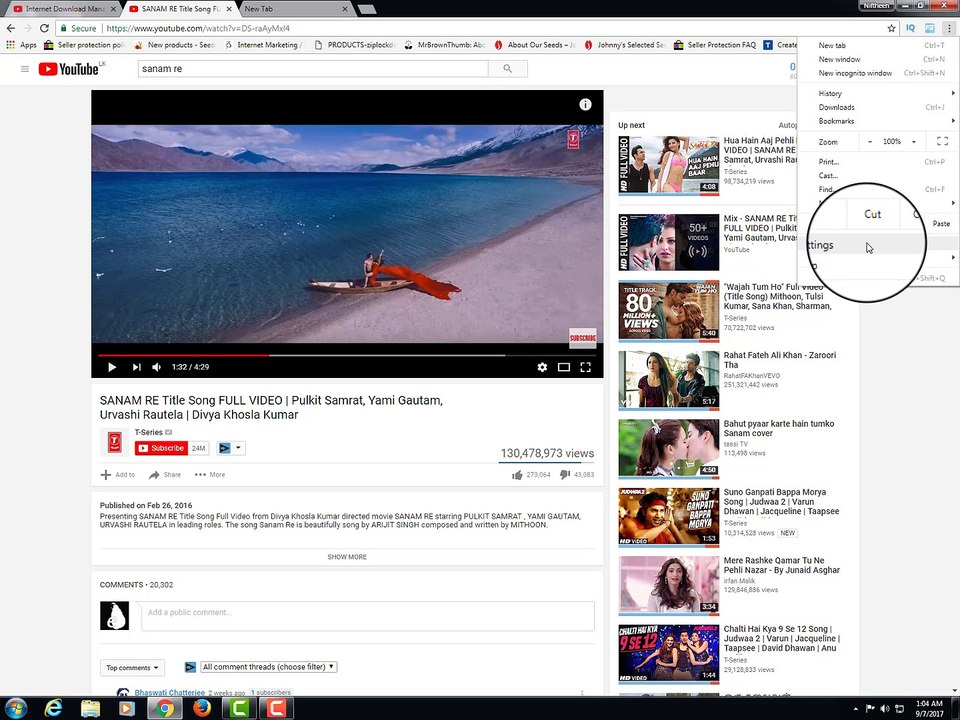The image size is (960, 720).
Task: Play the SANAM RE video
Action: (x=111, y=367)
